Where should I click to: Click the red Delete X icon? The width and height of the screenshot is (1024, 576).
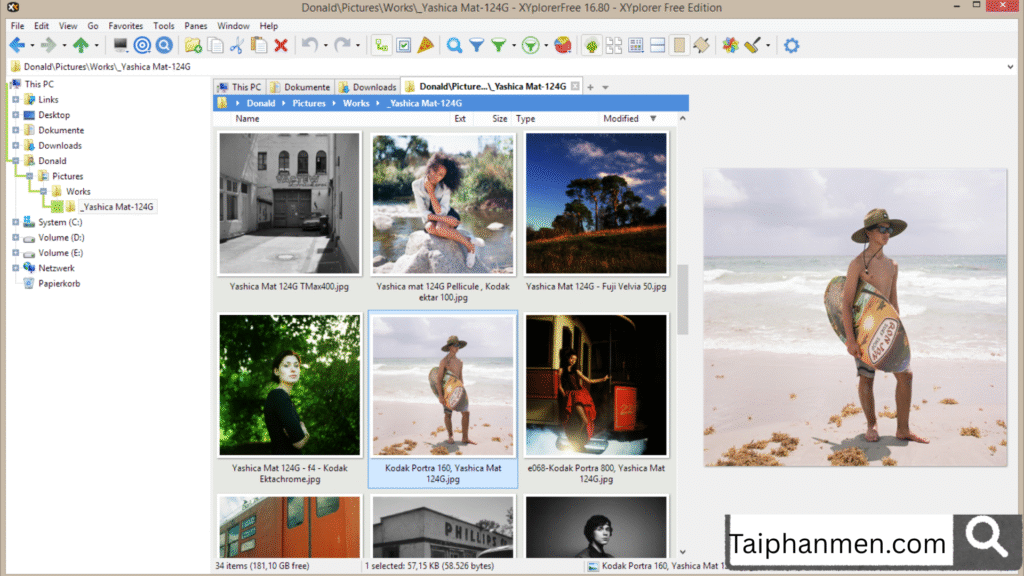click(x=281, y=45)
